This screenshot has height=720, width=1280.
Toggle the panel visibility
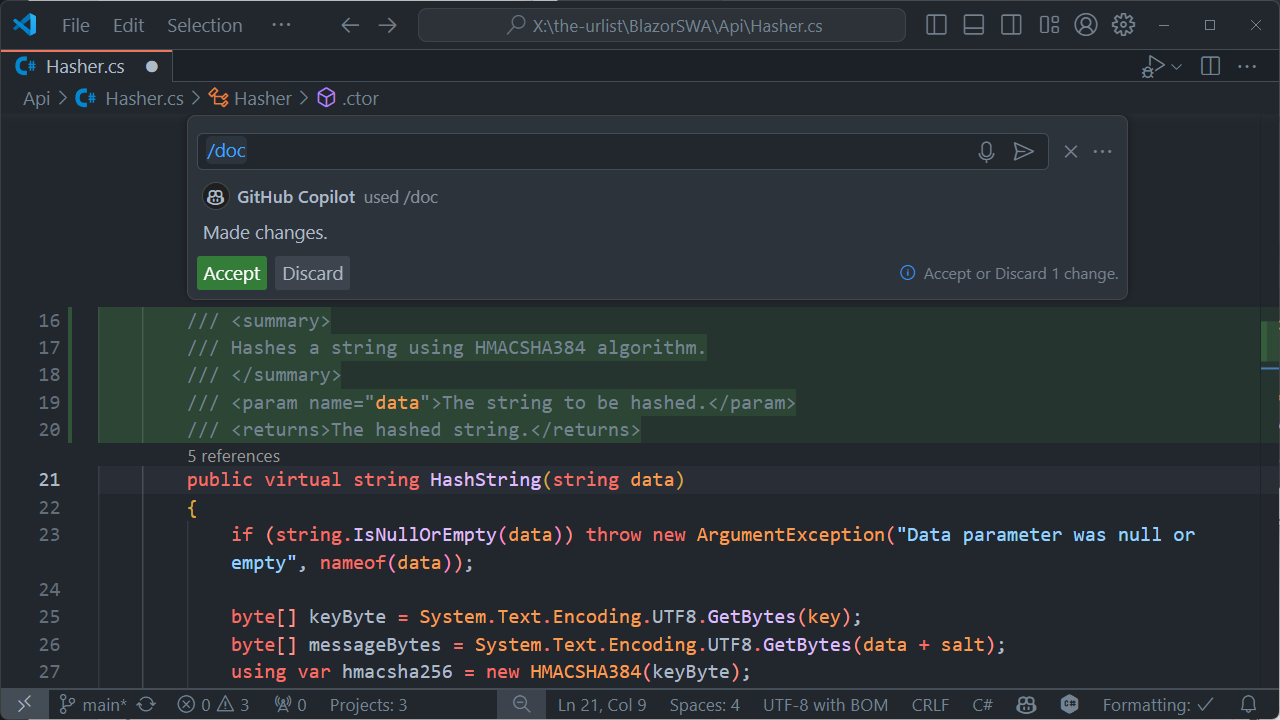click(x=973, y=24)
